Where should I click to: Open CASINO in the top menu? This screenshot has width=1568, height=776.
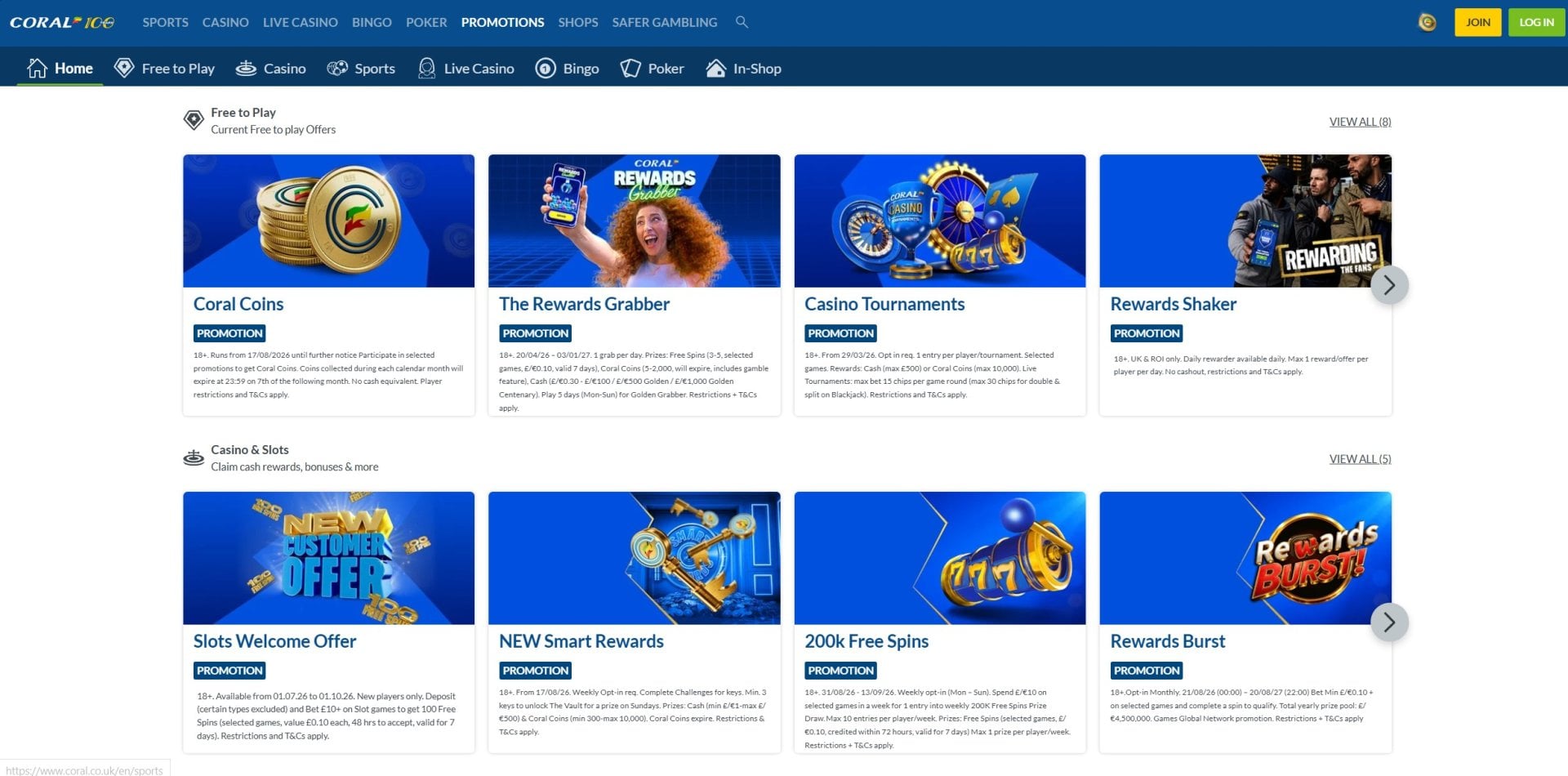pos(225,22)
